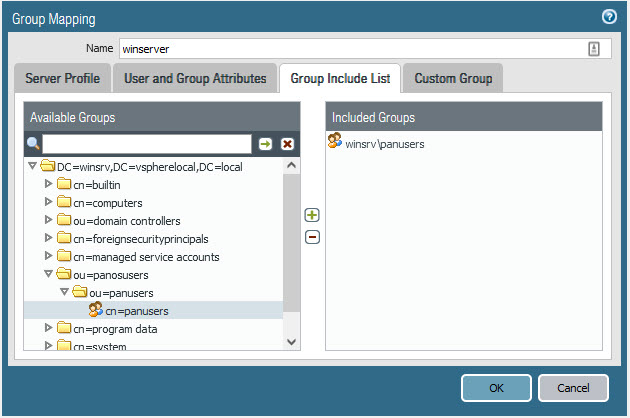Click the icon inside the Name field
Image resolution: width=630 pixels, height=418 pixels.
click(x=594, y=49)
